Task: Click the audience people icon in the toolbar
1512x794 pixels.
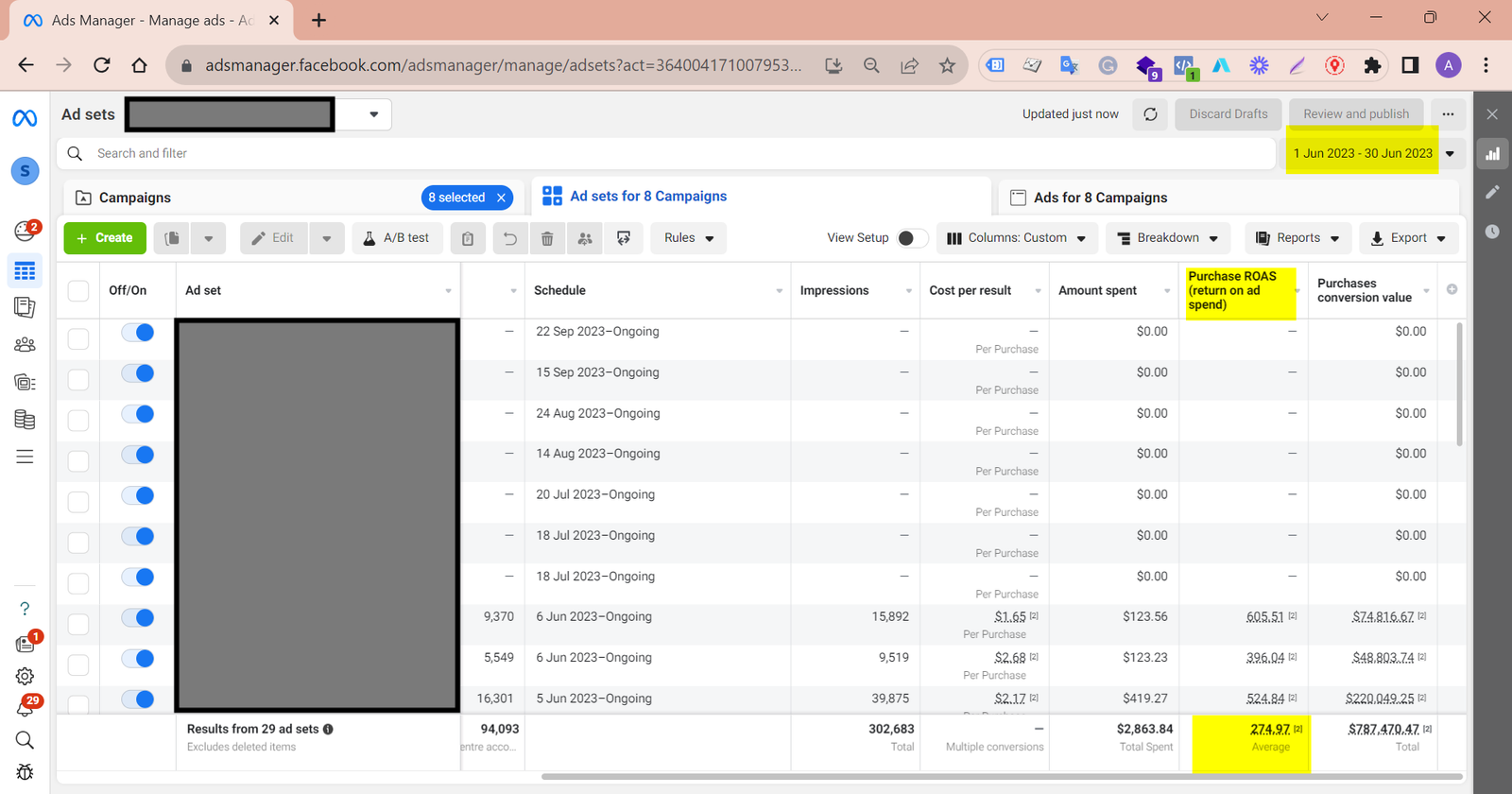Action: tap(585, 238)
